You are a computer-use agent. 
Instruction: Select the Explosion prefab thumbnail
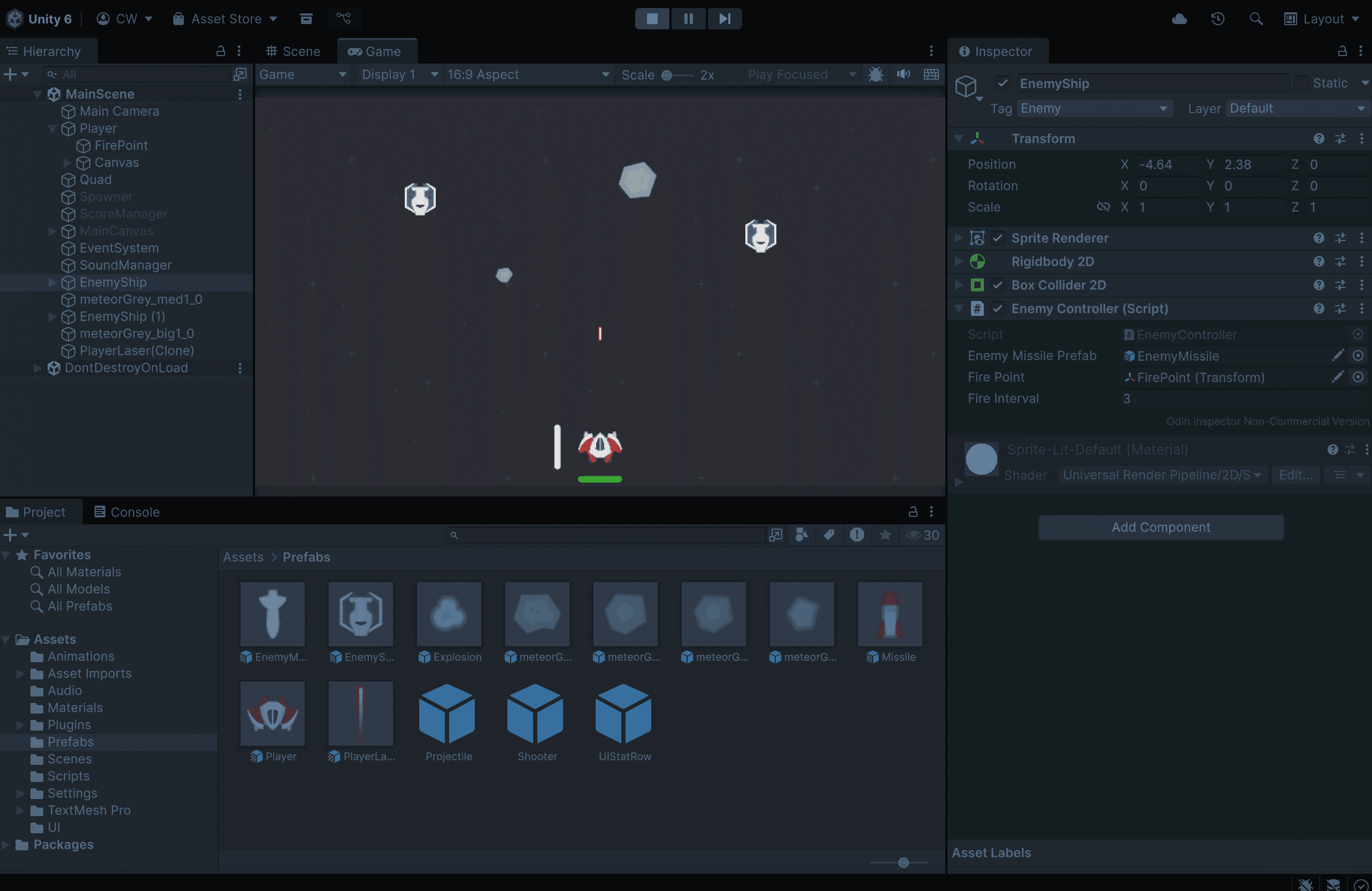(x=449, y=614)
